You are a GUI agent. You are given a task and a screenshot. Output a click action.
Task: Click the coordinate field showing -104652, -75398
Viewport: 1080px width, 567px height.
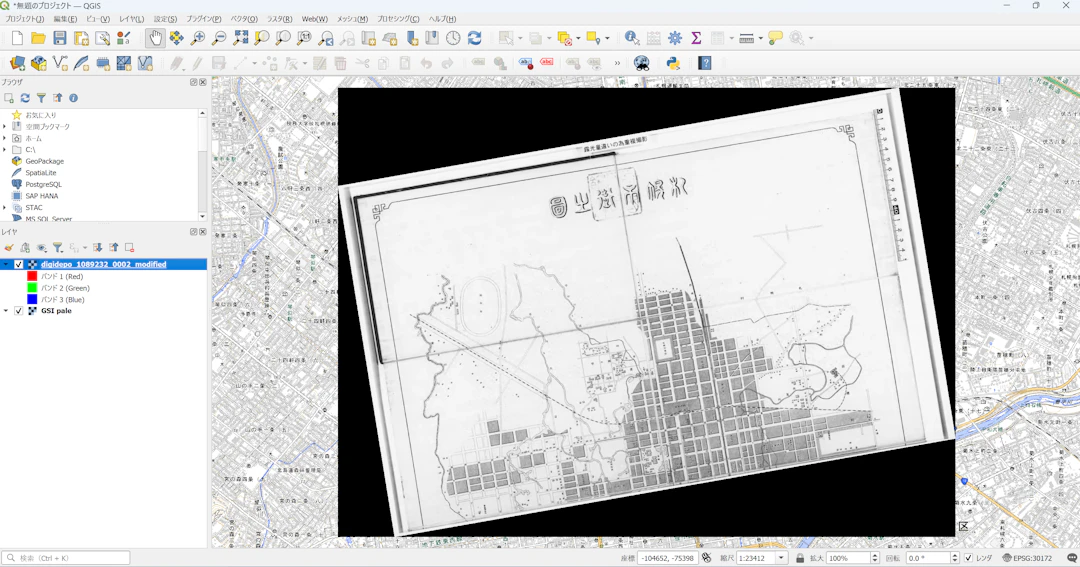click(x=667, y=558)
